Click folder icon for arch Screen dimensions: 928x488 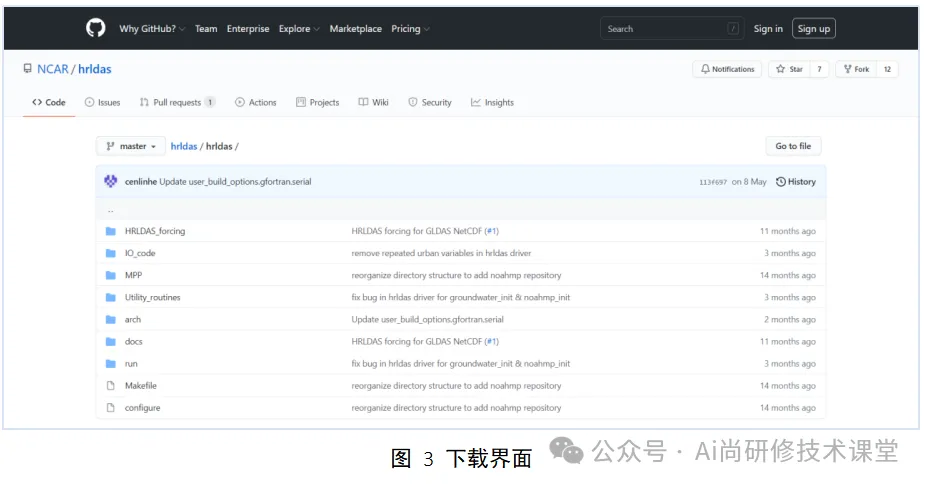111,319
